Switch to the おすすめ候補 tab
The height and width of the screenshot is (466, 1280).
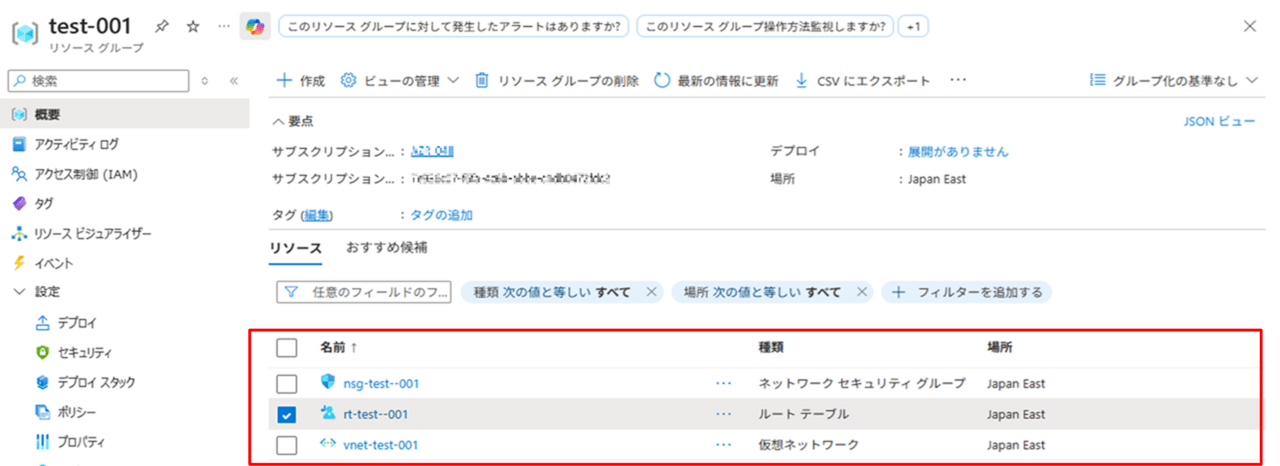click(386, 248)
